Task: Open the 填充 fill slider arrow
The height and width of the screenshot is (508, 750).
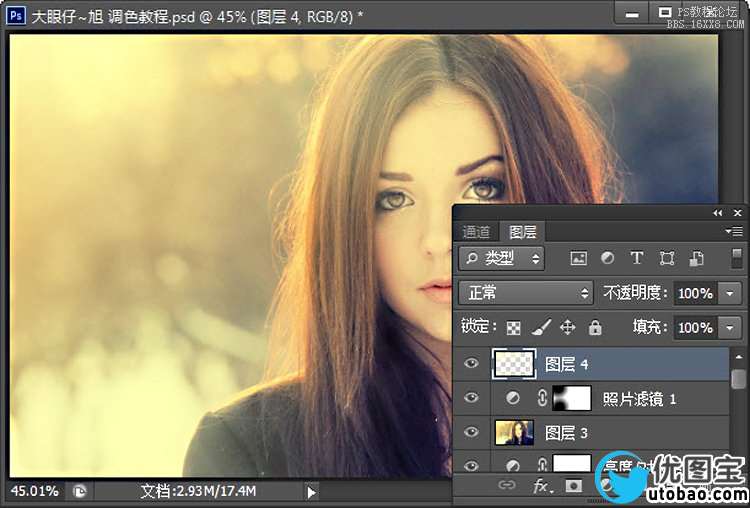Action: coord(730,328)
